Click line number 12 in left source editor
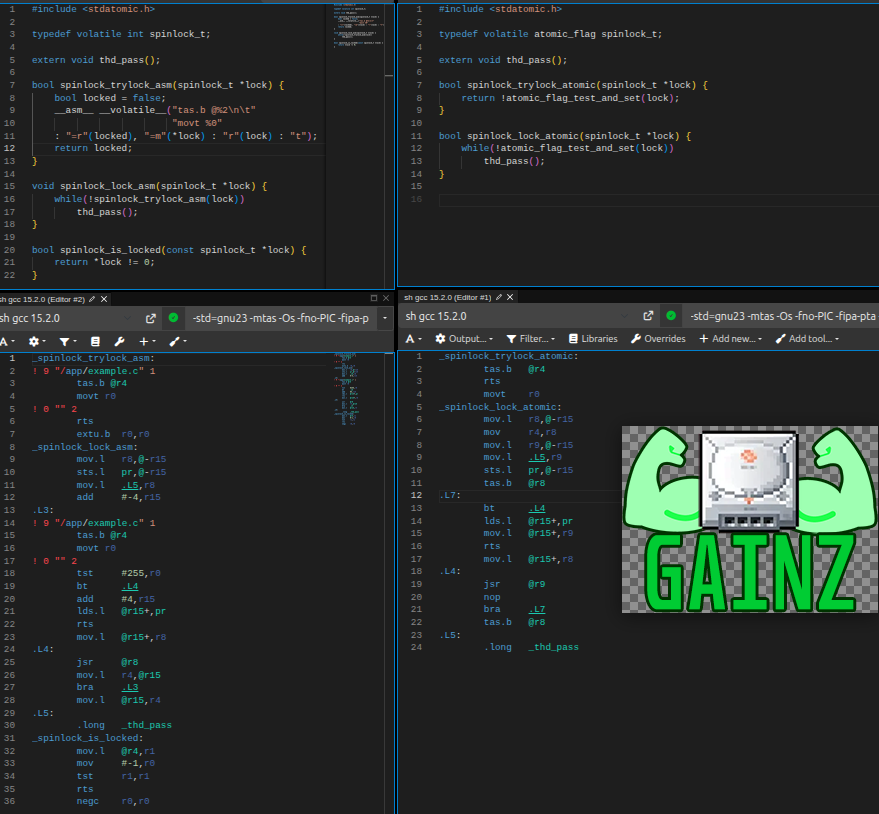879x814 pixels. pos(10,148)
